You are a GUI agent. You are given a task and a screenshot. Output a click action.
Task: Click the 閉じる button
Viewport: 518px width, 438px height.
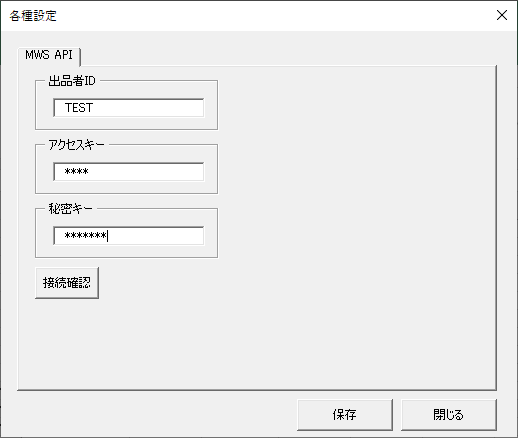[449, 415]
